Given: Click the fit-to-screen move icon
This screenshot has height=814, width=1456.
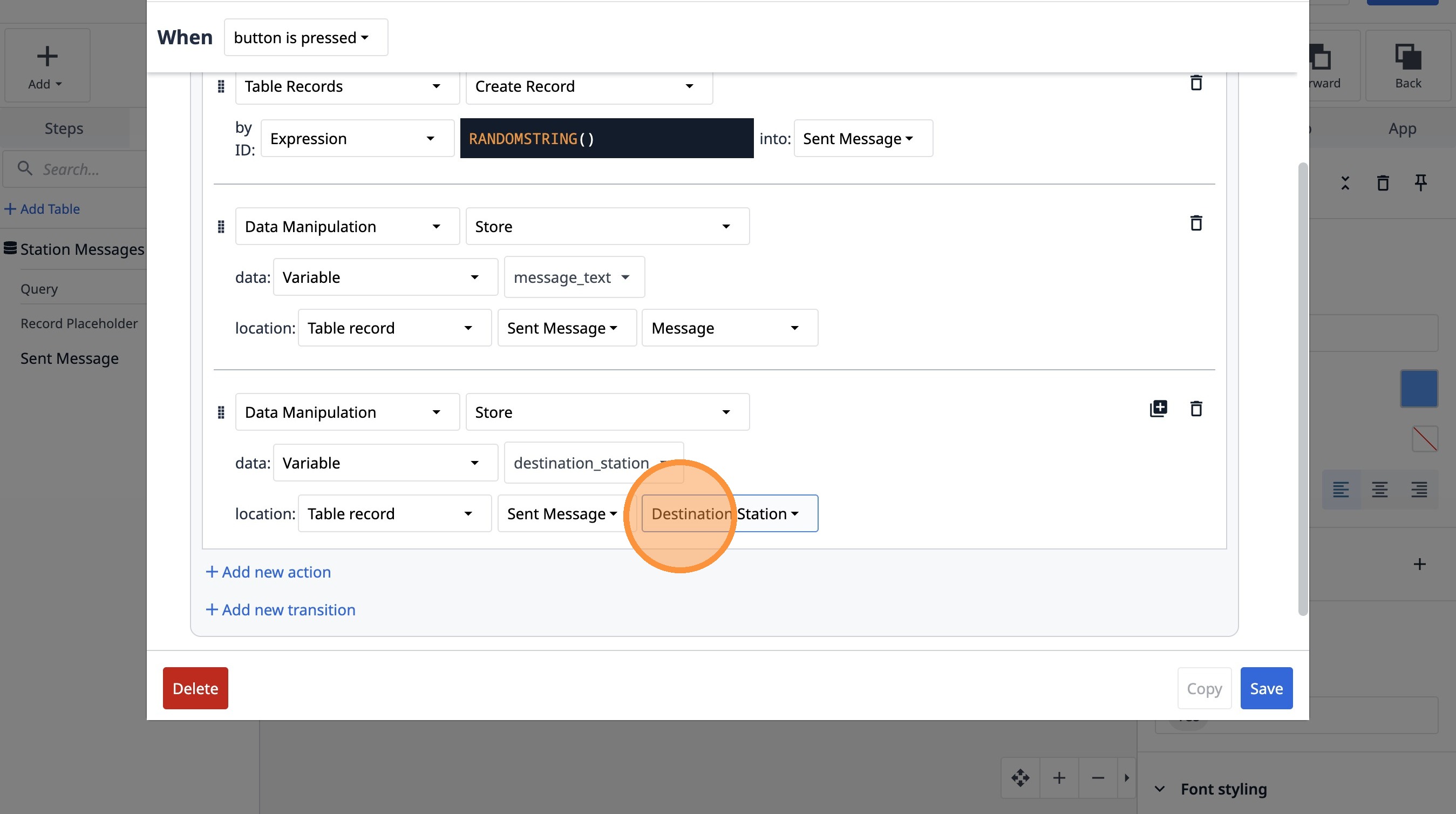Looking at the screenshot, I should point(1020,778).
